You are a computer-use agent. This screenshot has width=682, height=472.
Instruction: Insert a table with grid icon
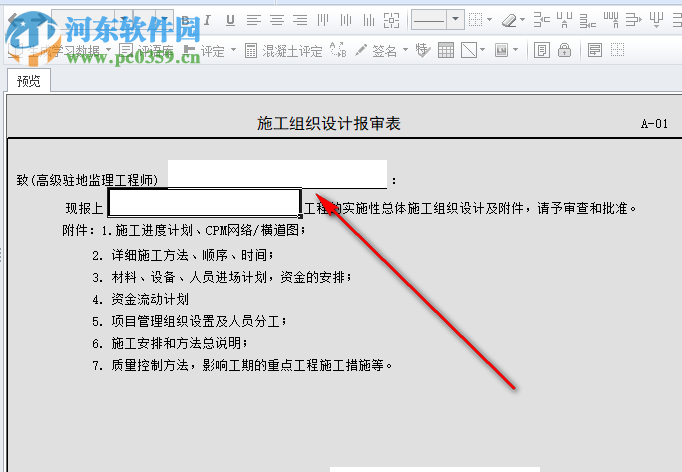click(446, 50)
